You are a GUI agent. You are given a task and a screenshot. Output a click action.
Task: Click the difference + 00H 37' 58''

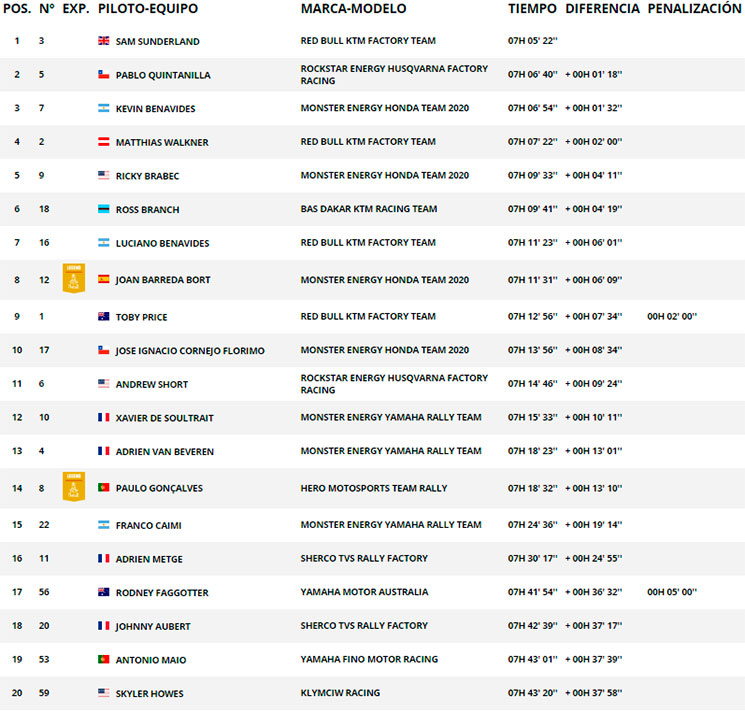(593, 693)
